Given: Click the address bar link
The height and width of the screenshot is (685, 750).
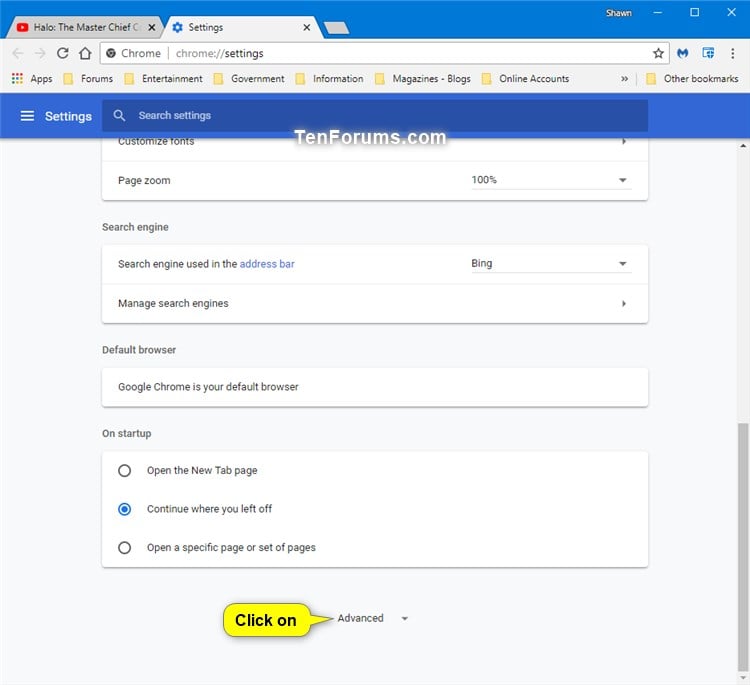Looking at the screenshot, I should pyautogui.click(x=267, y=264).
